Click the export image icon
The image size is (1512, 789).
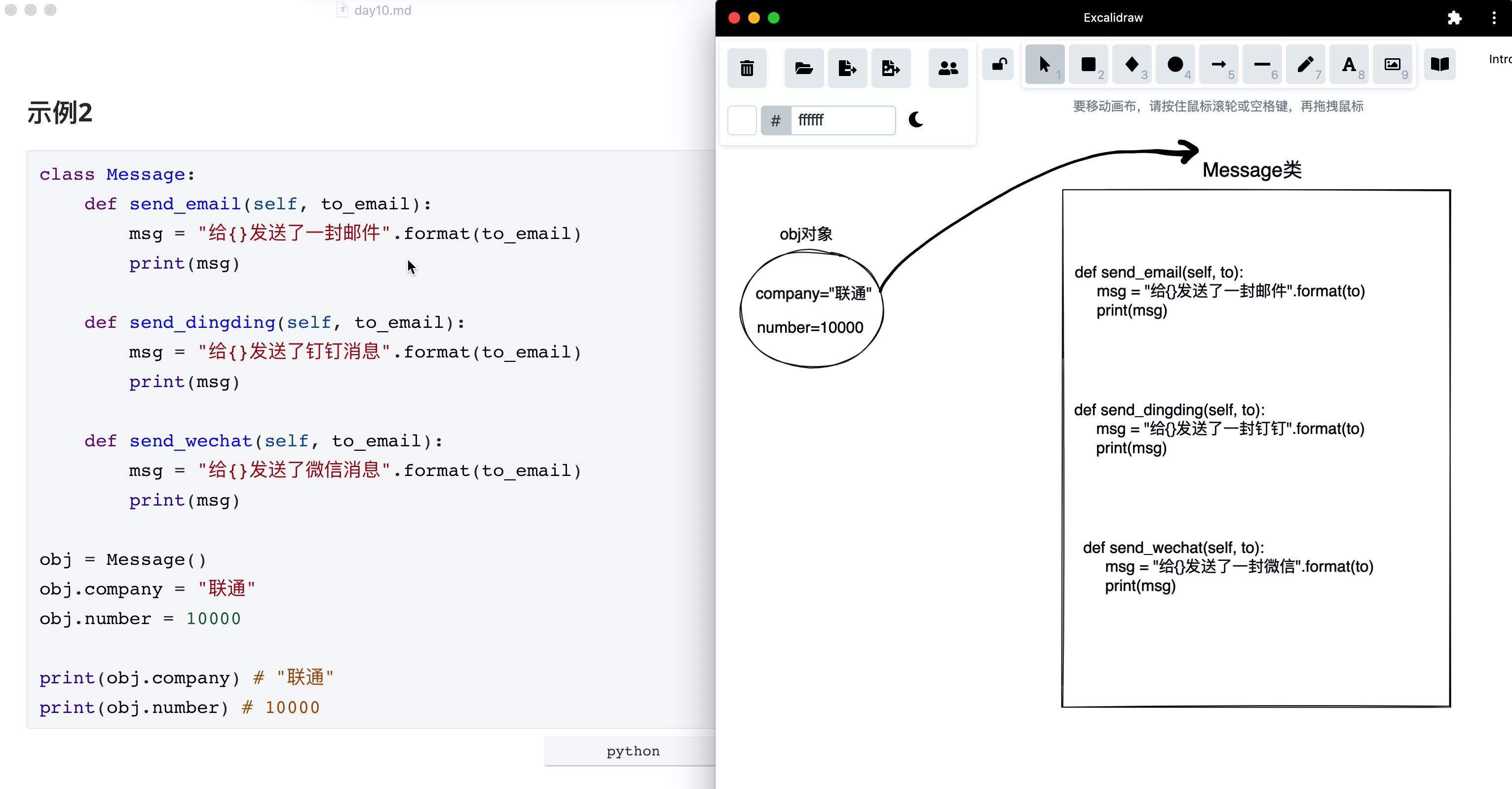point(890,68)
